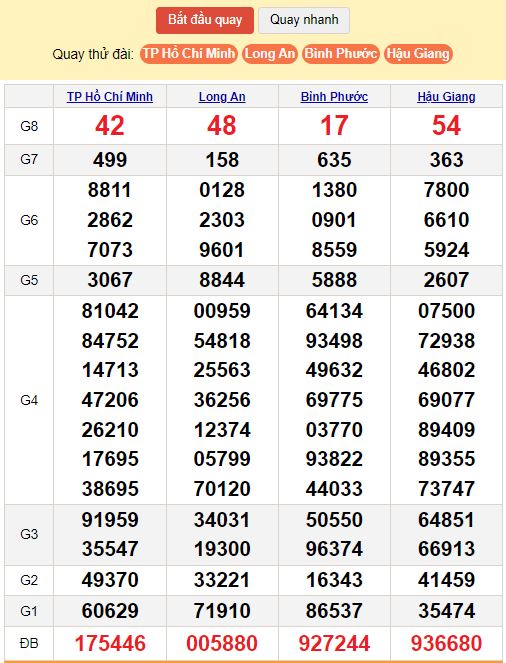Open Bình Phước column header link

(x=334, y=97)
